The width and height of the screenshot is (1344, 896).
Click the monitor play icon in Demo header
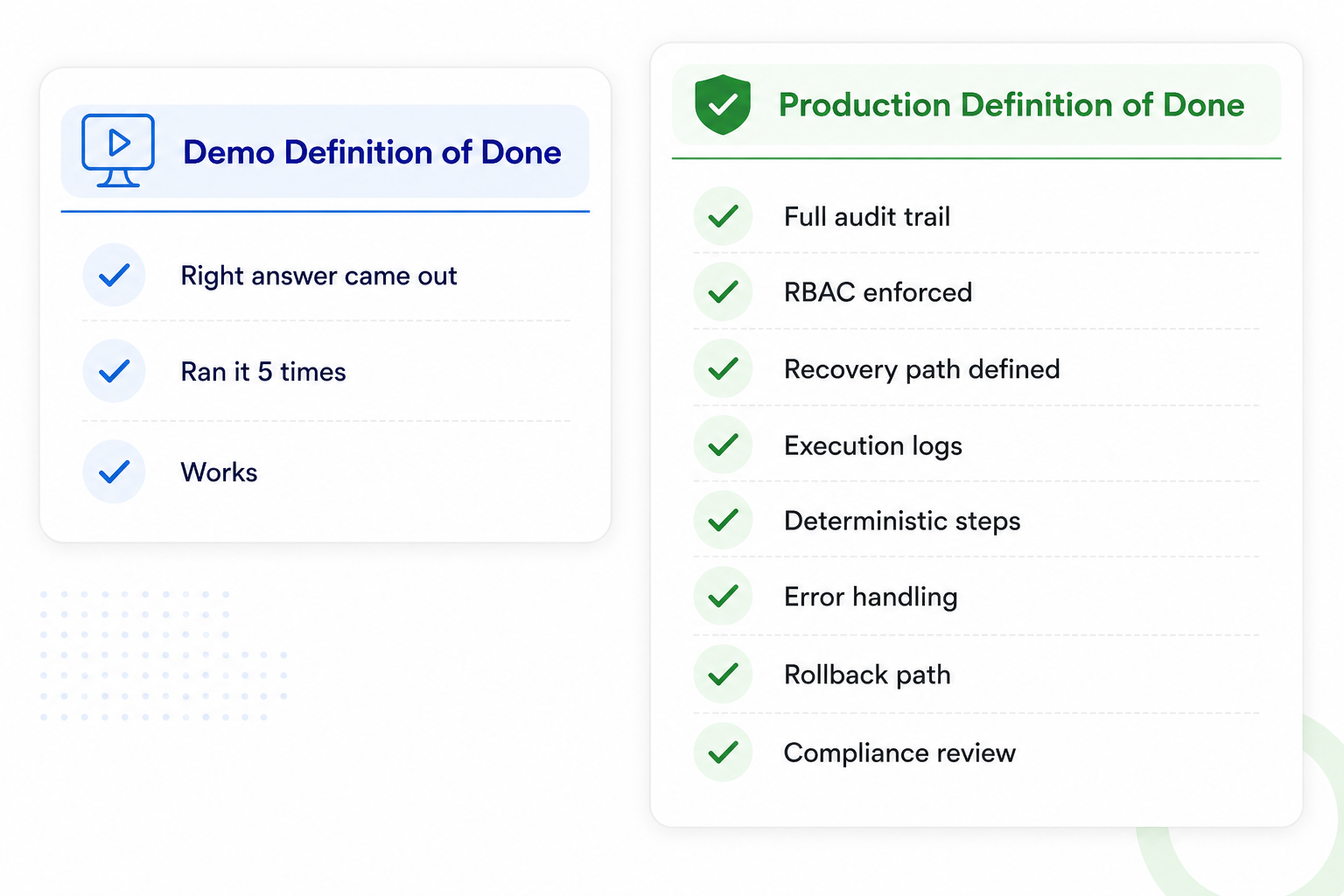(x=118, y=150)
